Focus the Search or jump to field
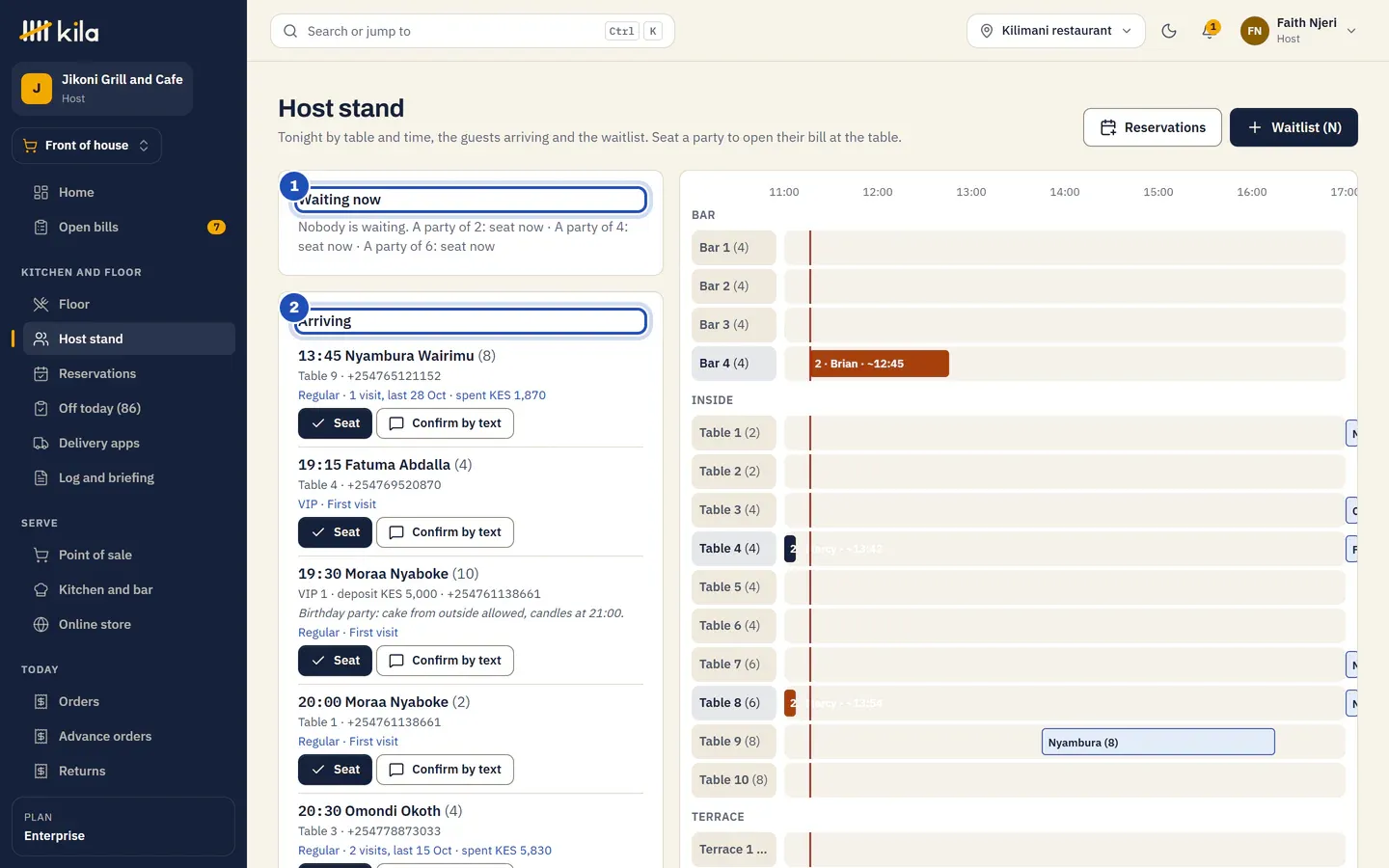Screen dimensions: 1389x868 pyautogui.click(x=473, y=31)
